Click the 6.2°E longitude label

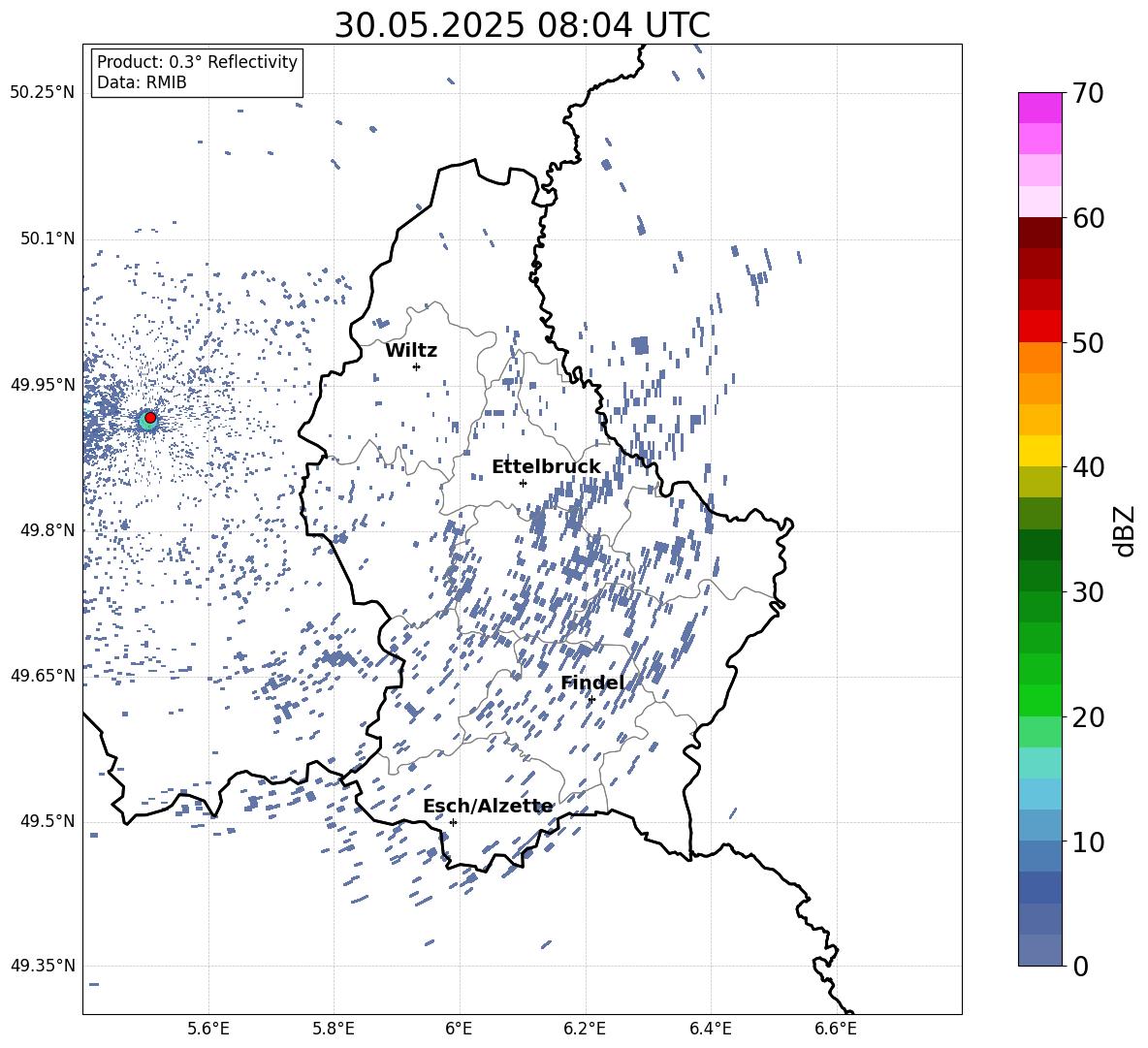pyautogui.click(x=585, y=1029)
